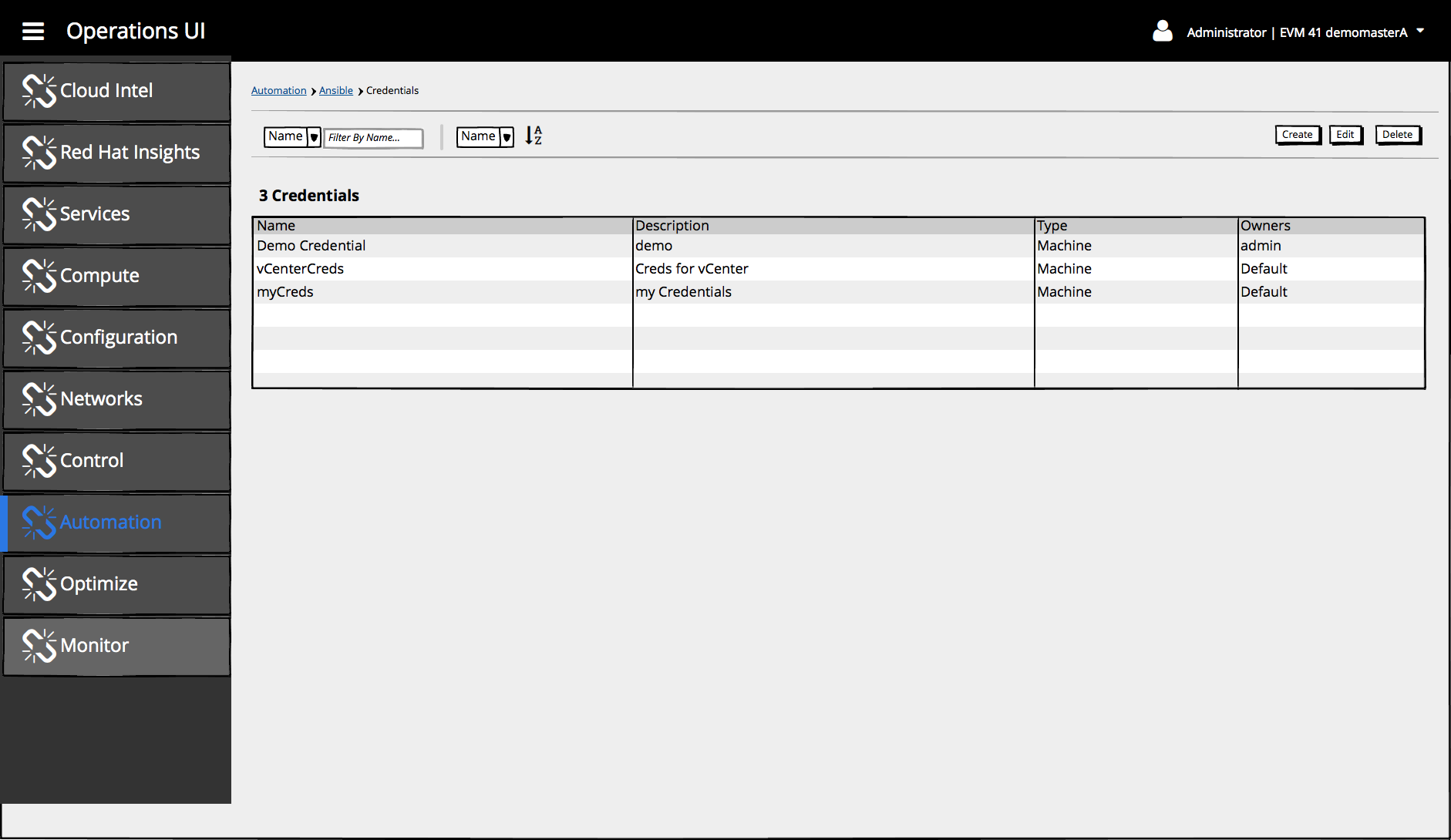Open the hamburger menu icon
This screenshot has width=1451, height=840.
tap(33, 32)
